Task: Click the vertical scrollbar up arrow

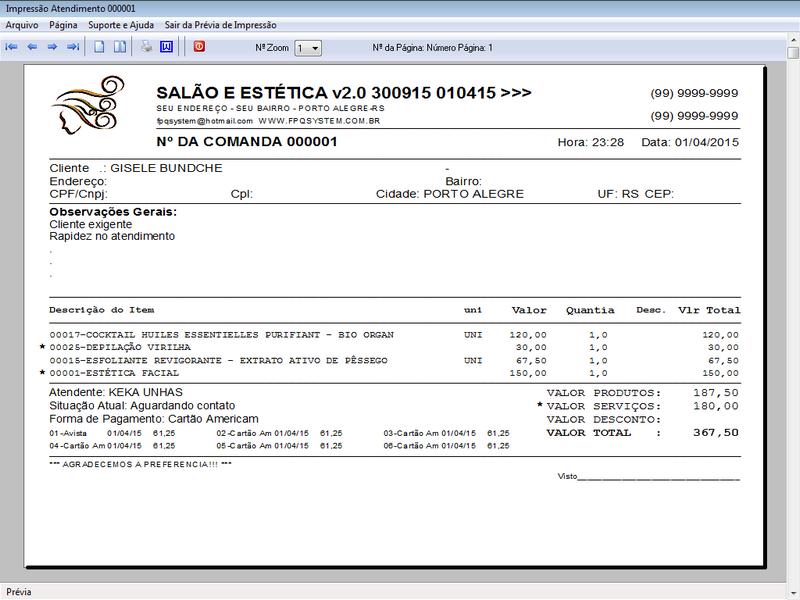Action: coord(793,39)
